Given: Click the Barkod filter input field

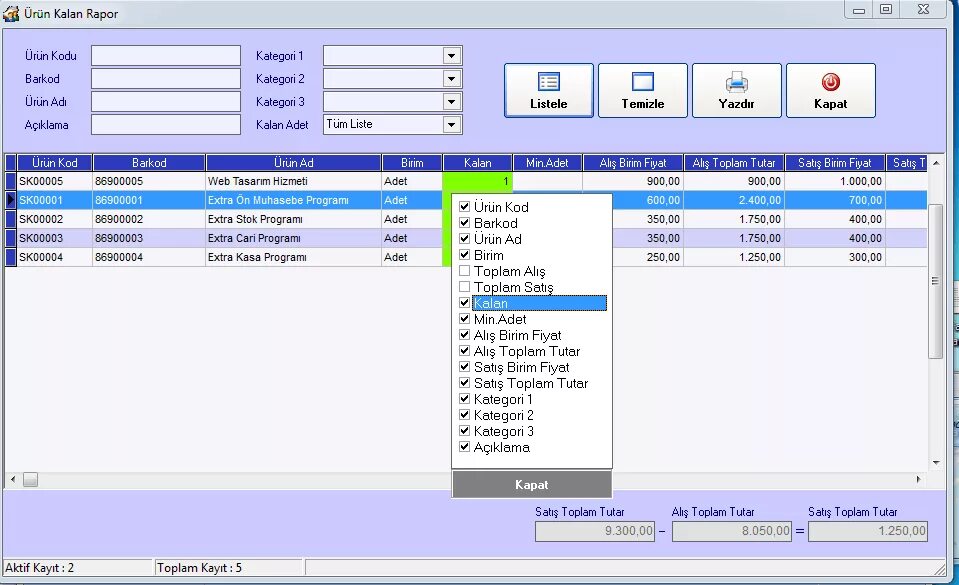Looking at the screenshot, I should point(166,79).
